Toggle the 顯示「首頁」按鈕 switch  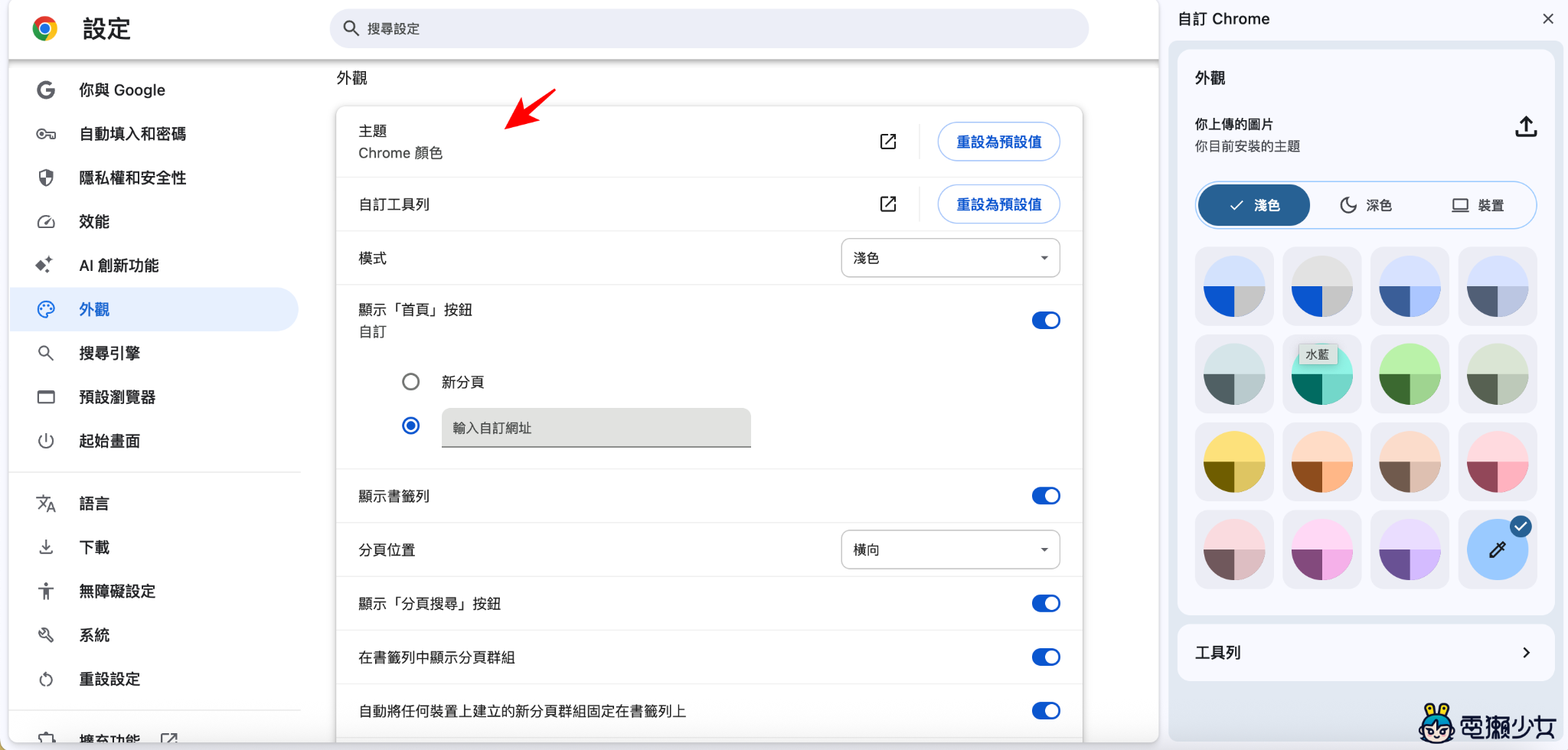coord(1046,320)
